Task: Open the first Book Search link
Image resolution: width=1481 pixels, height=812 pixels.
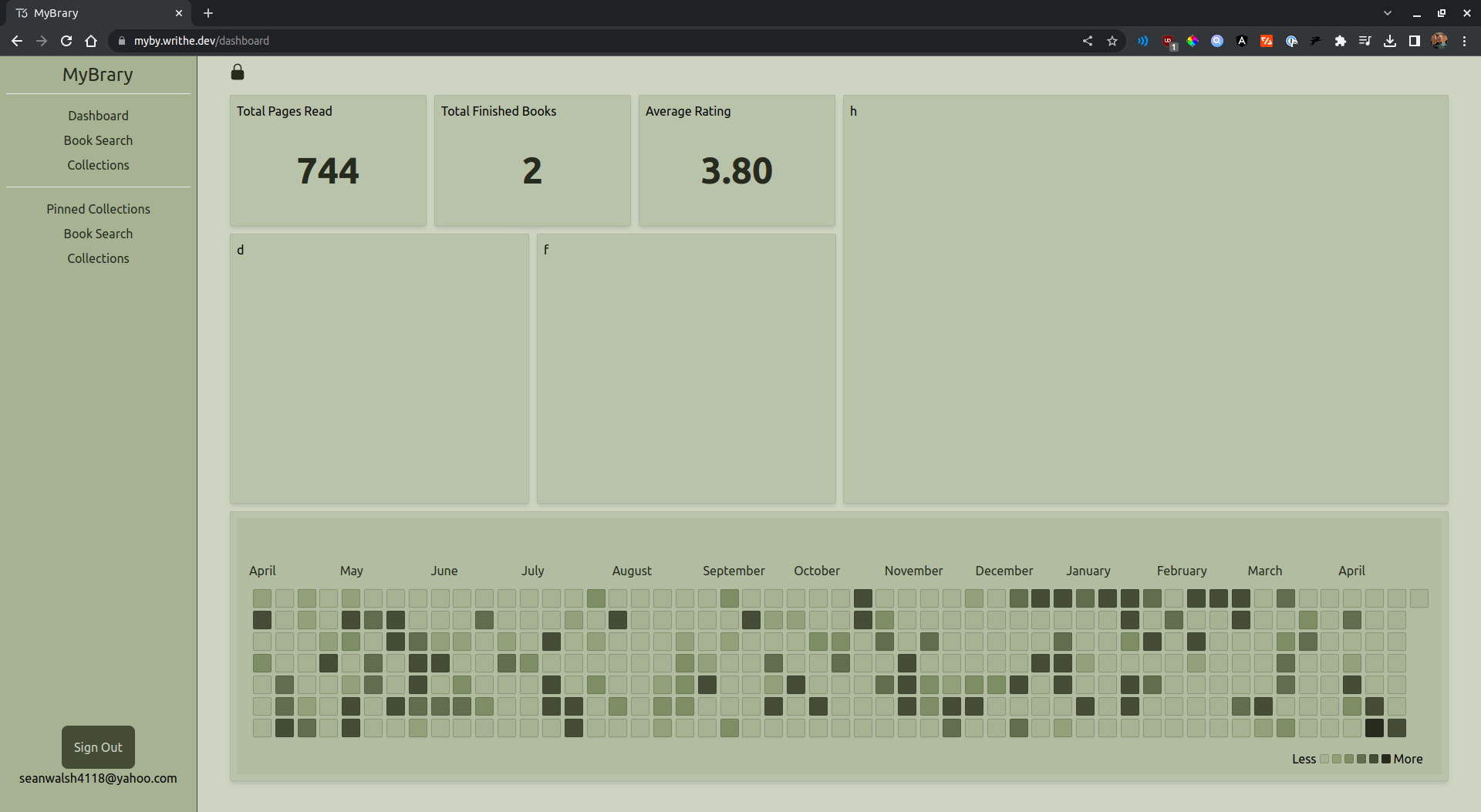Action: coord(98,140)
